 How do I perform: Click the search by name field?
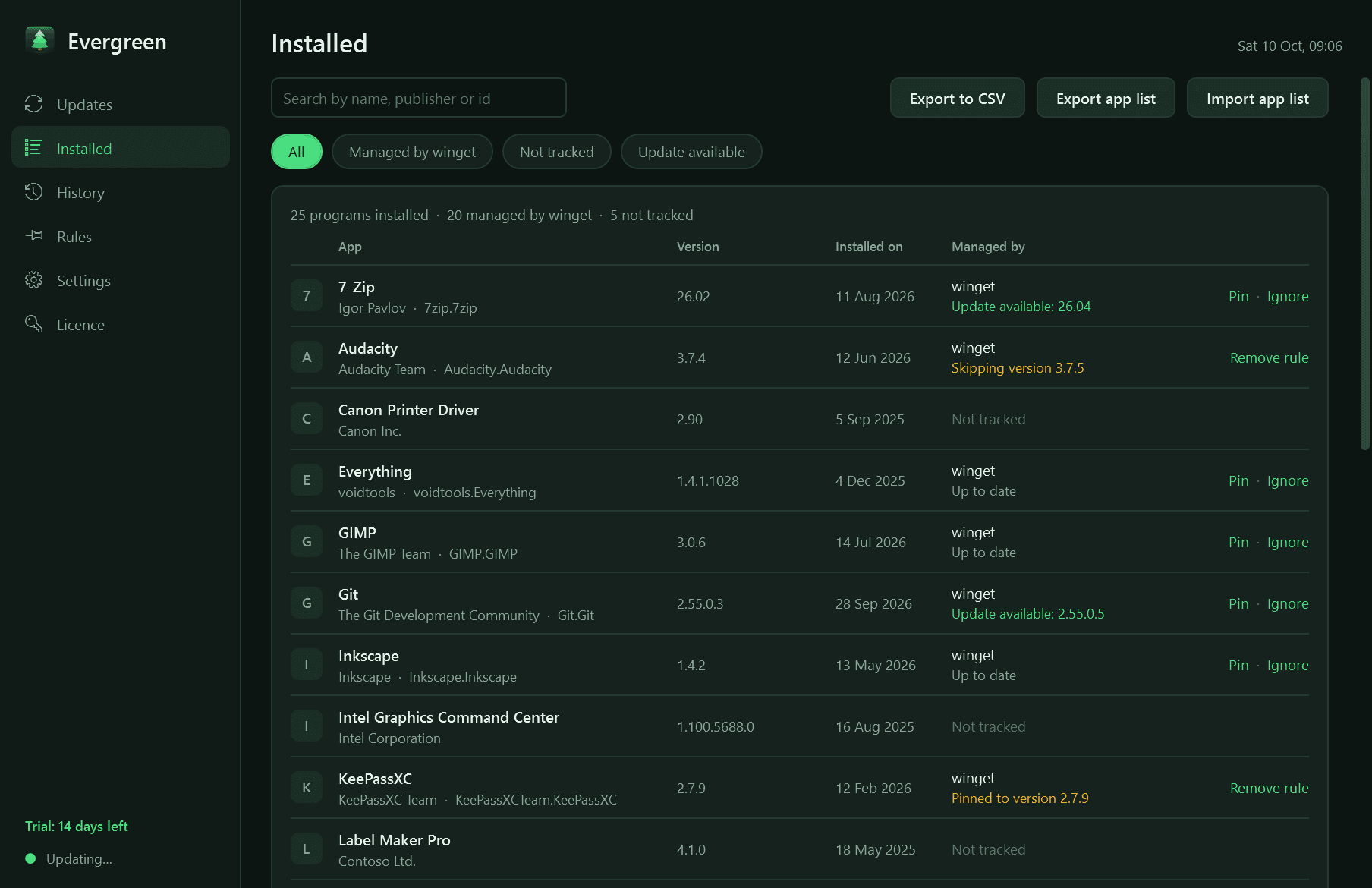[x=419, y=98]
